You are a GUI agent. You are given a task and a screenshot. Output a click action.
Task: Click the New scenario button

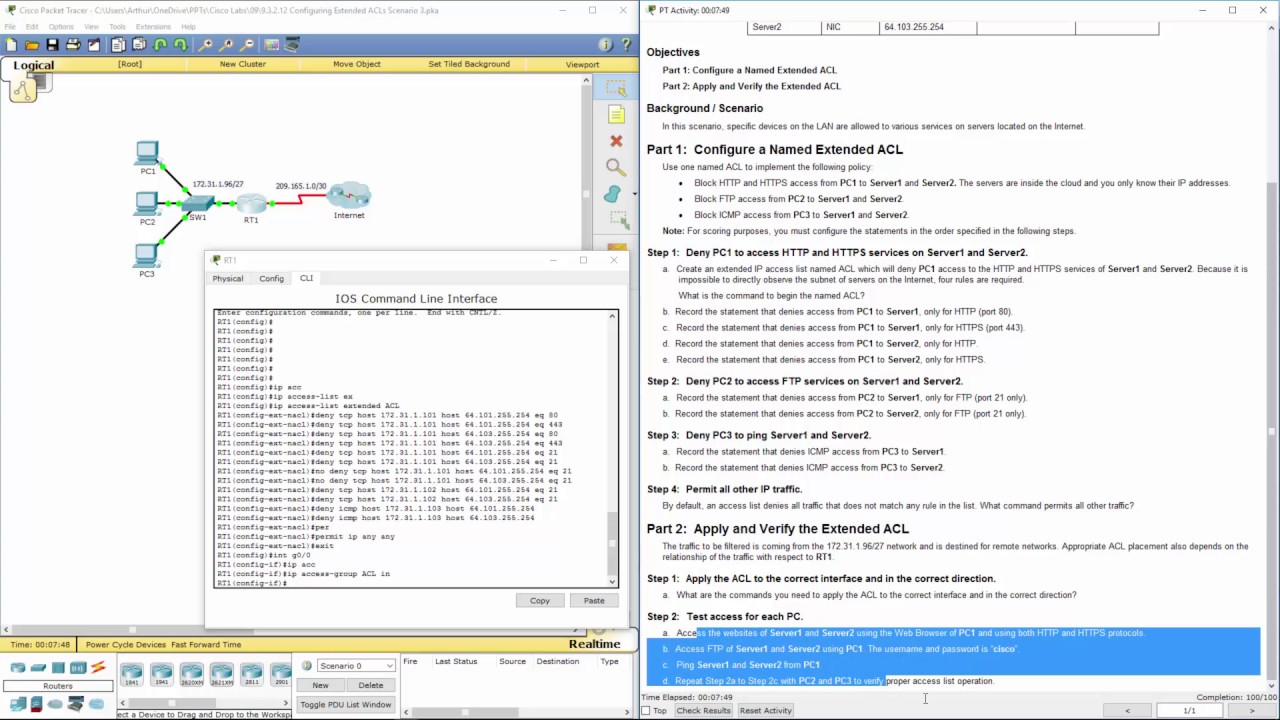[x=320, y=685]
